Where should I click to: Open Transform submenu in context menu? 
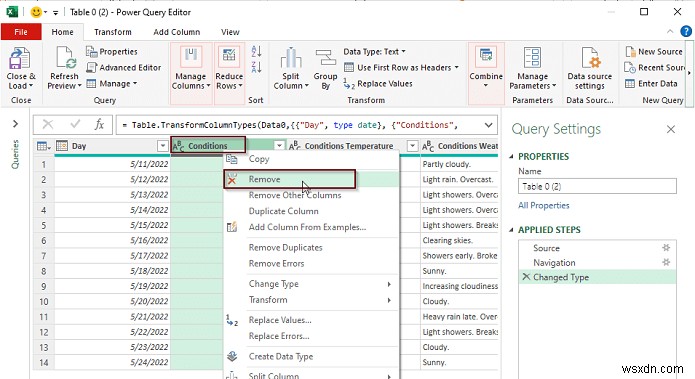[311, 300]
